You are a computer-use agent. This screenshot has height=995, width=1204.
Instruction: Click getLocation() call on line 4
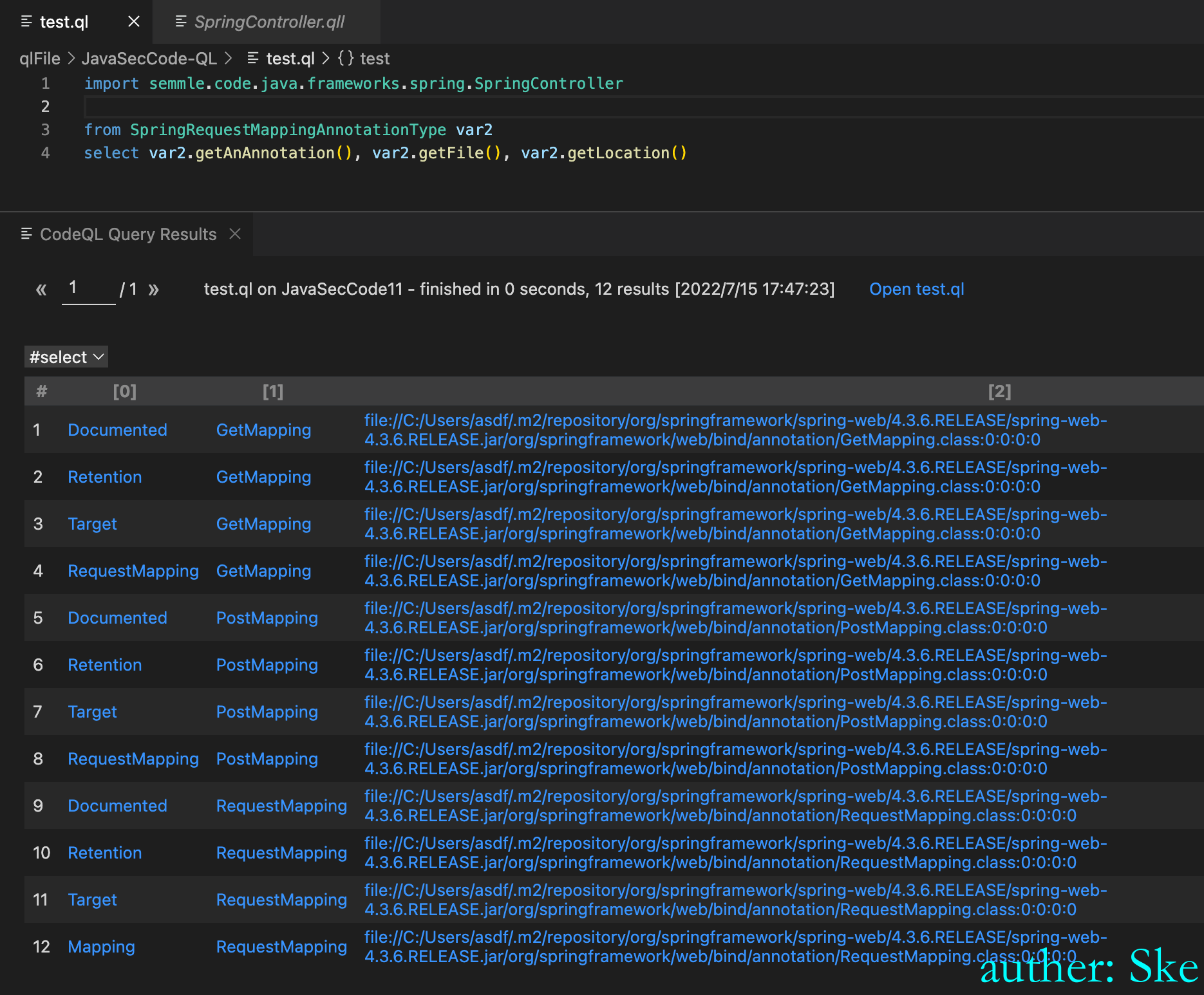click(x=627, y=153)
